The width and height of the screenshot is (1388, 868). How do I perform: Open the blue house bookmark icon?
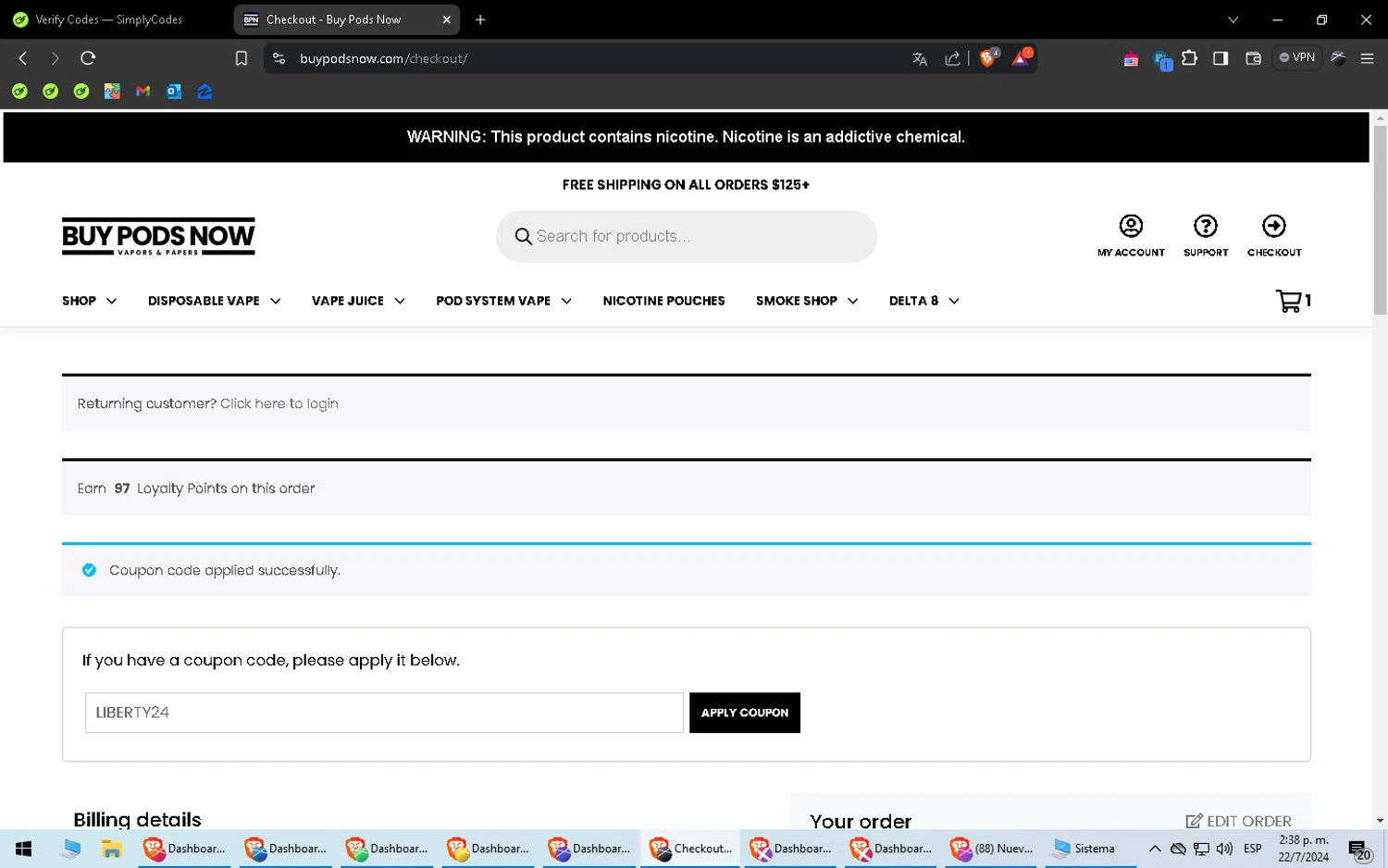coord(205,91)
